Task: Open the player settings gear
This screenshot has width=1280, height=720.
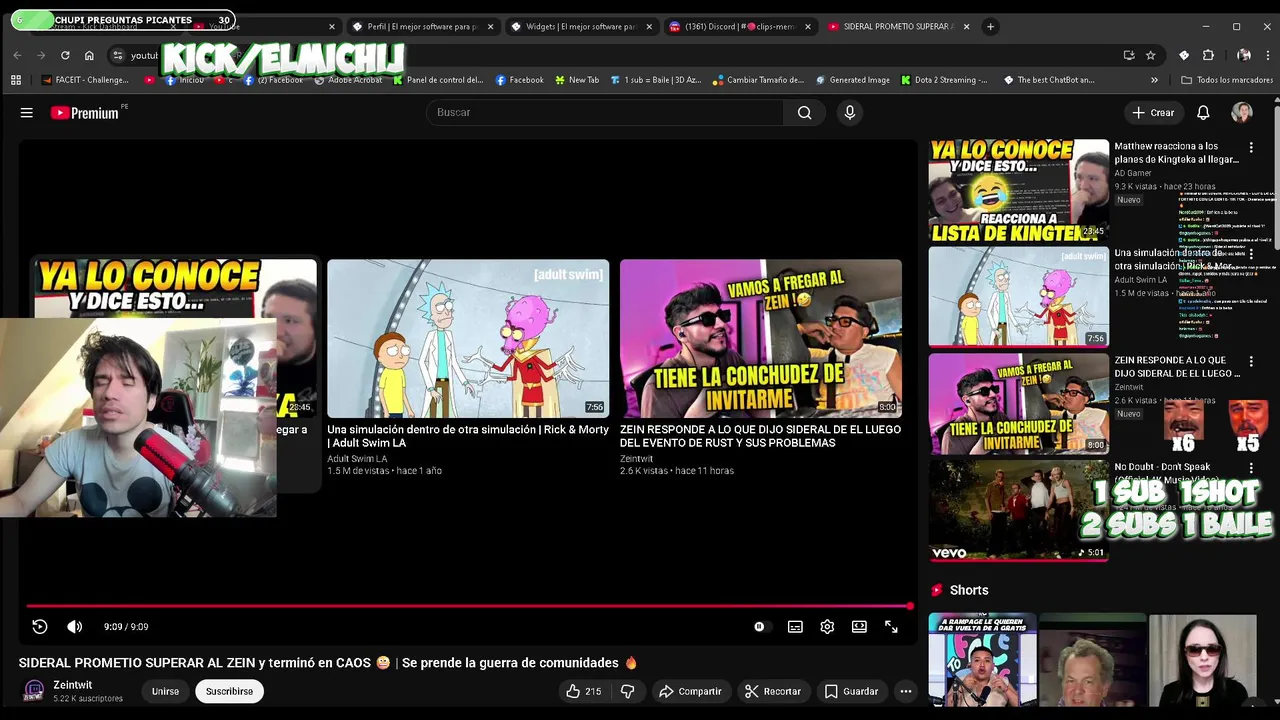Action: point(827,627)
